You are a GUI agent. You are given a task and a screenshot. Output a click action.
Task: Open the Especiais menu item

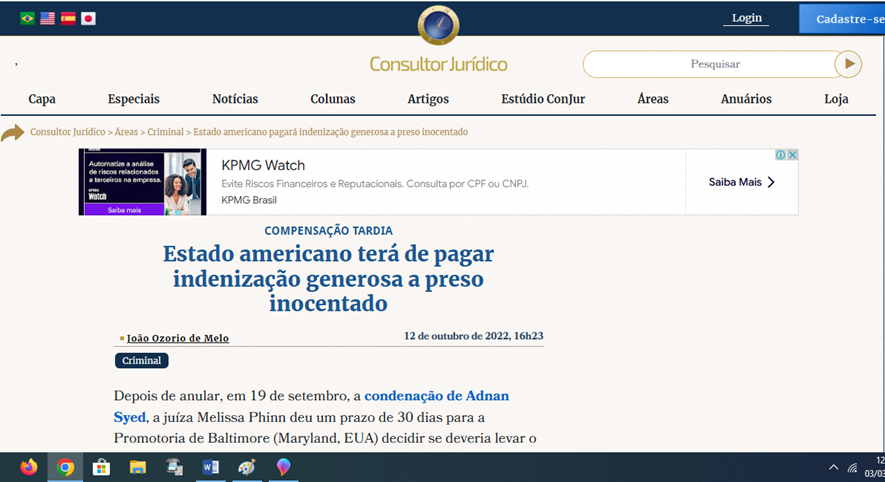134,99
